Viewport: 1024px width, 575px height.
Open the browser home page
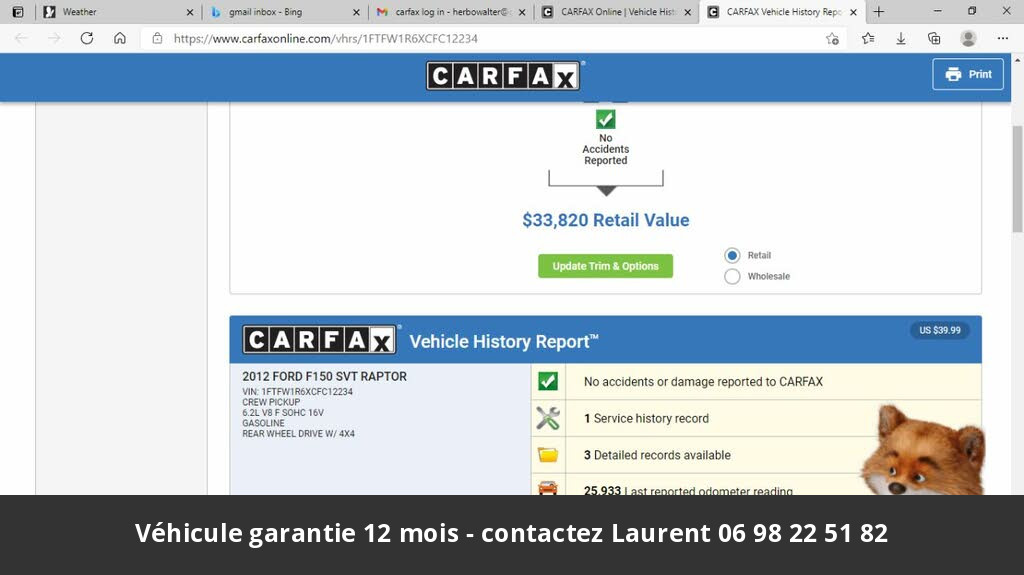[120, 39]
